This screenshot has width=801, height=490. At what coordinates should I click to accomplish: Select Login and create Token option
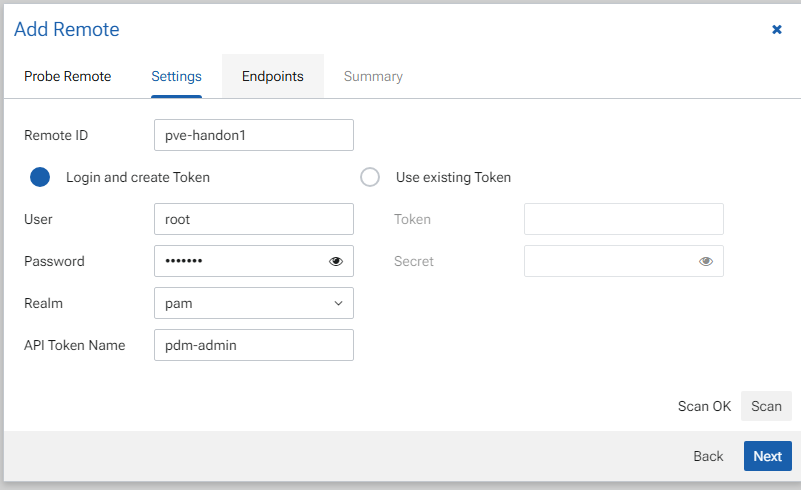coord(40,178)
